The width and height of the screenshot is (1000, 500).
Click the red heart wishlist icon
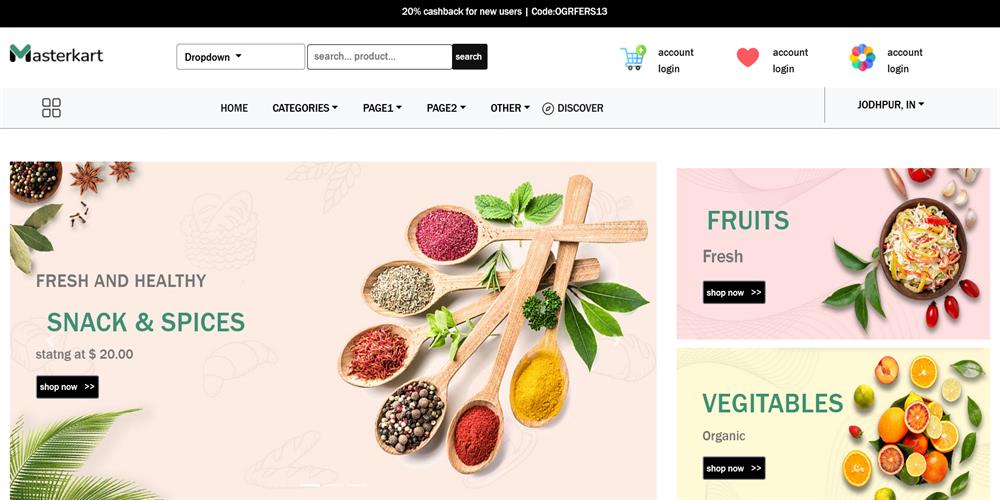(747, 57)
